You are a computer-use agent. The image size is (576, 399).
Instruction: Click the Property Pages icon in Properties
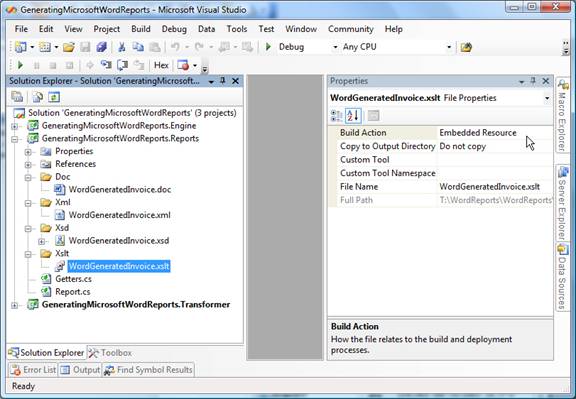coord(373,116)
